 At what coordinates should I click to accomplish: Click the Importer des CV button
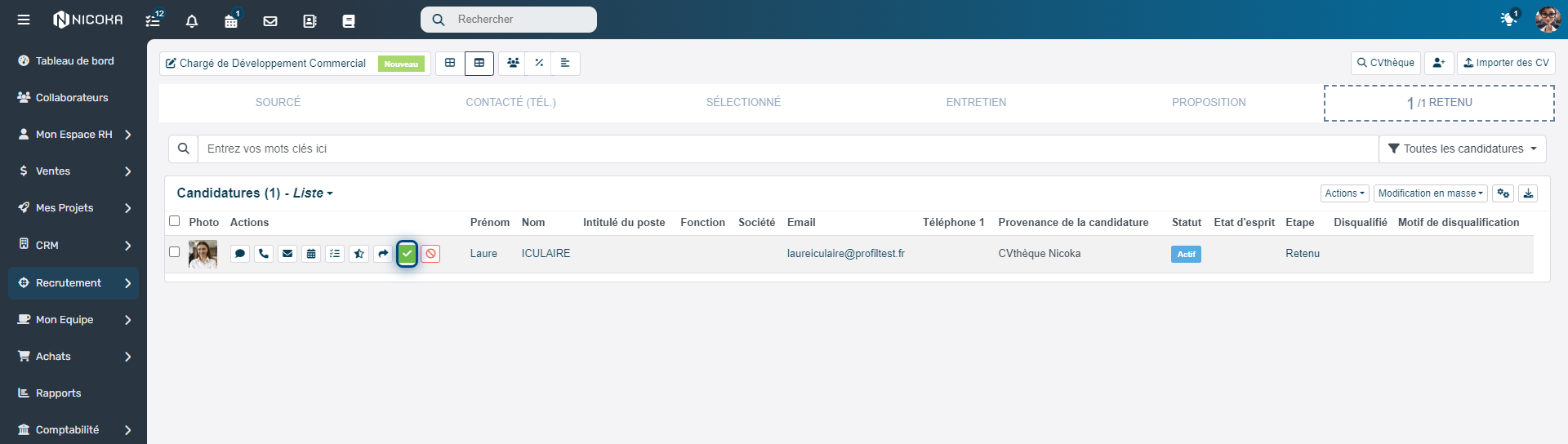1506,63
